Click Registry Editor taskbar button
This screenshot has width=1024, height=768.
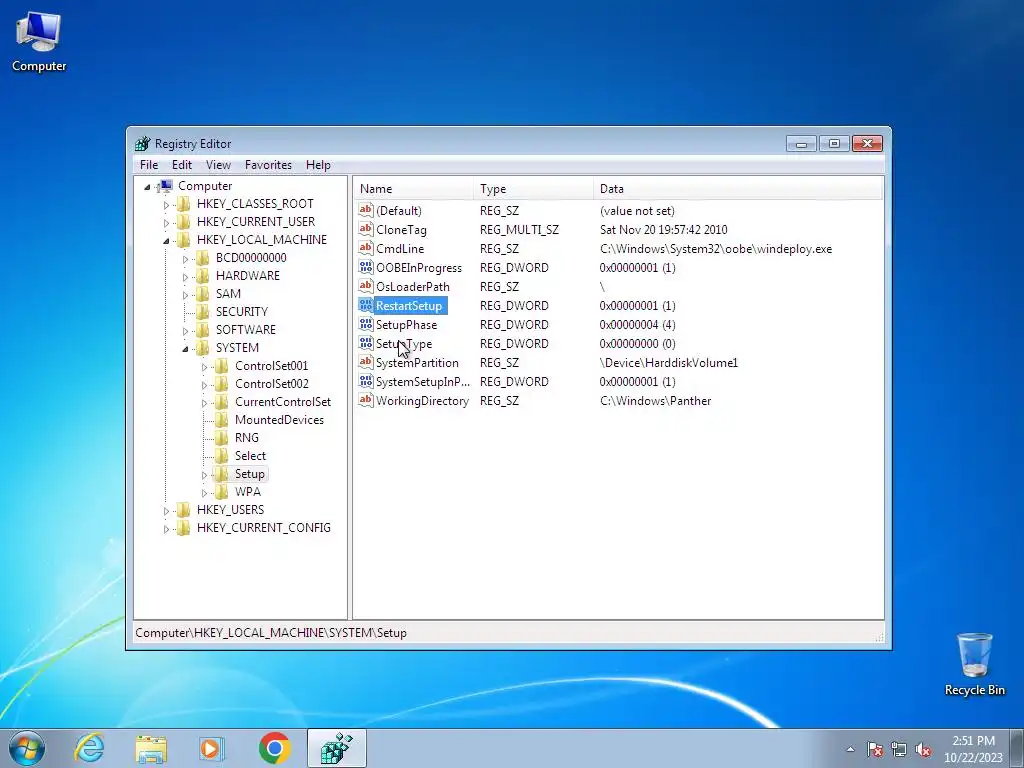(x=336, y=748)
